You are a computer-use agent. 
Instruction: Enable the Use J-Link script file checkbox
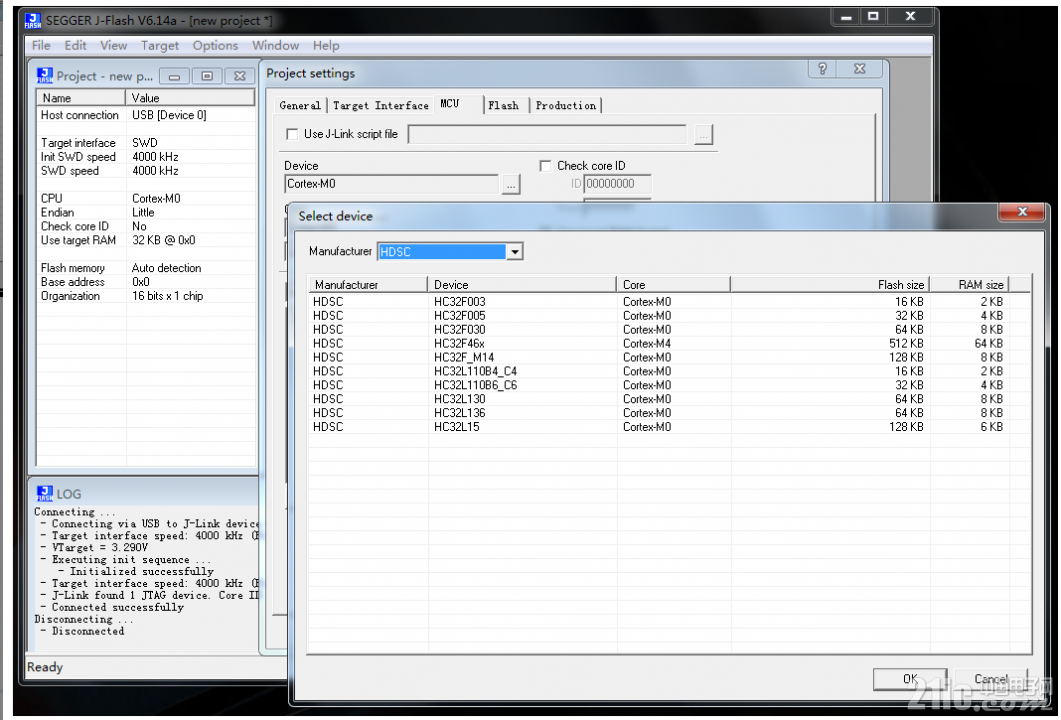pos(292,134)
